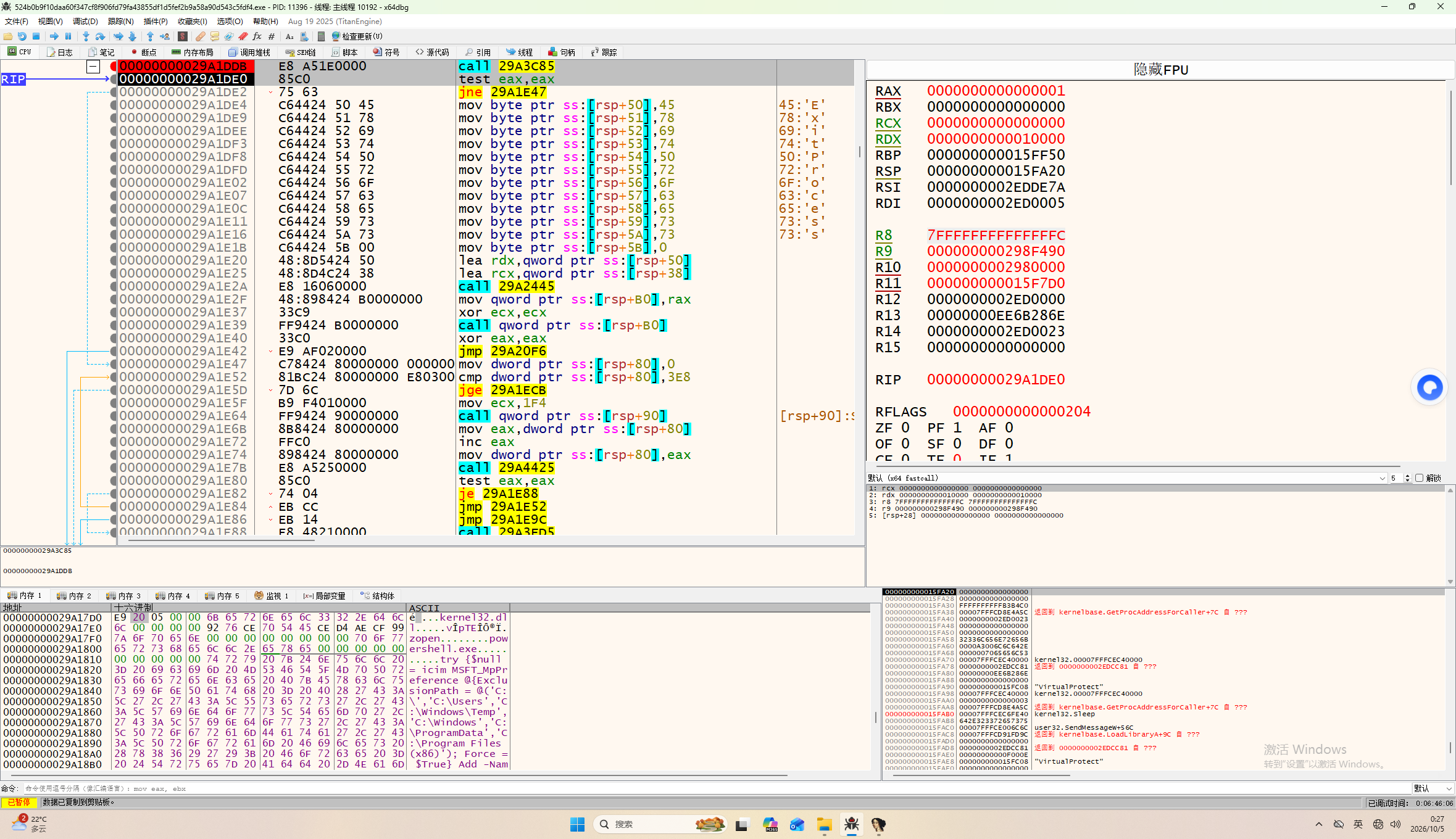
Task: Open the Comments toolbar icon
Action: click(215, 36)
